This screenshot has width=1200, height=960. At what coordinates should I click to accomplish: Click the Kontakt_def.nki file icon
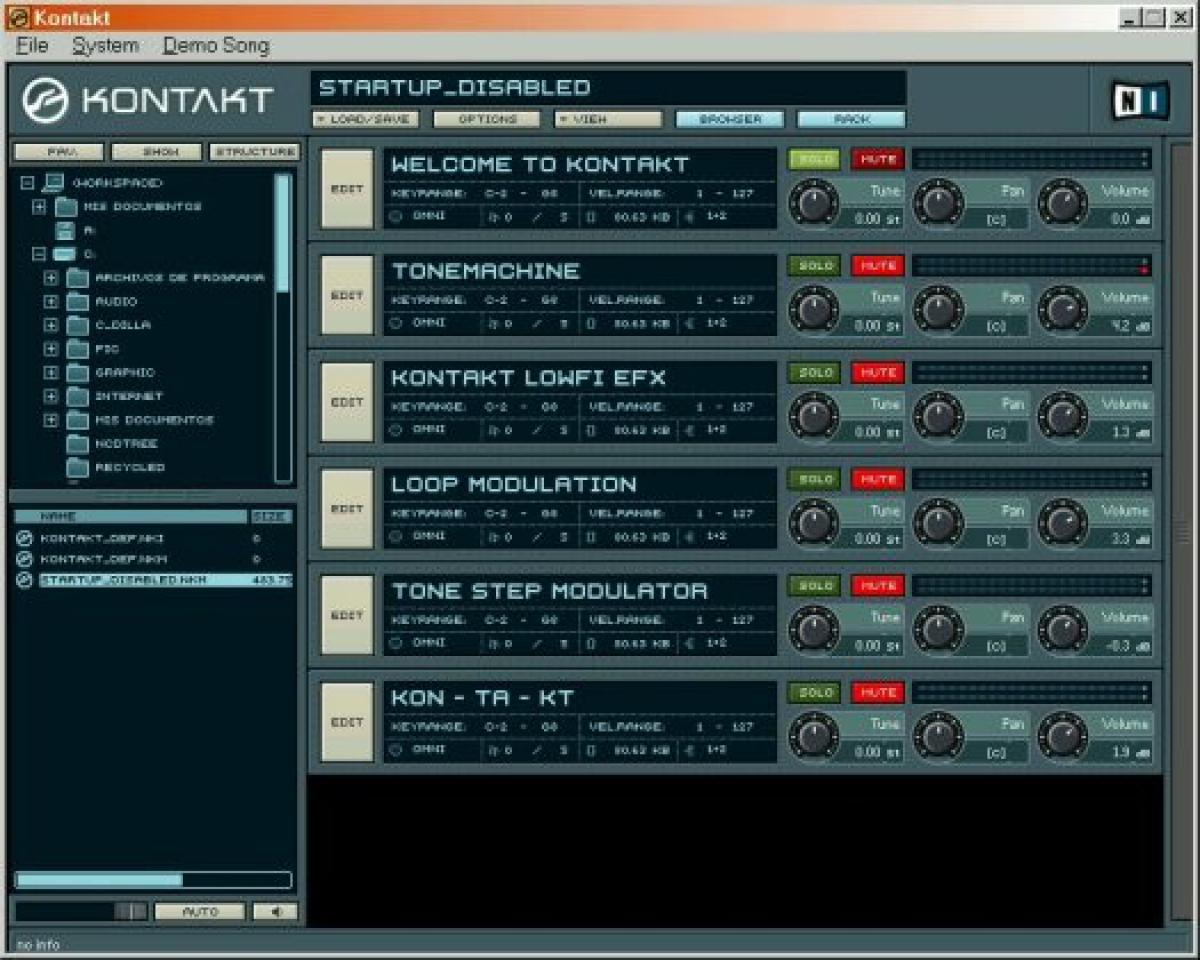[x=25, y=538]
